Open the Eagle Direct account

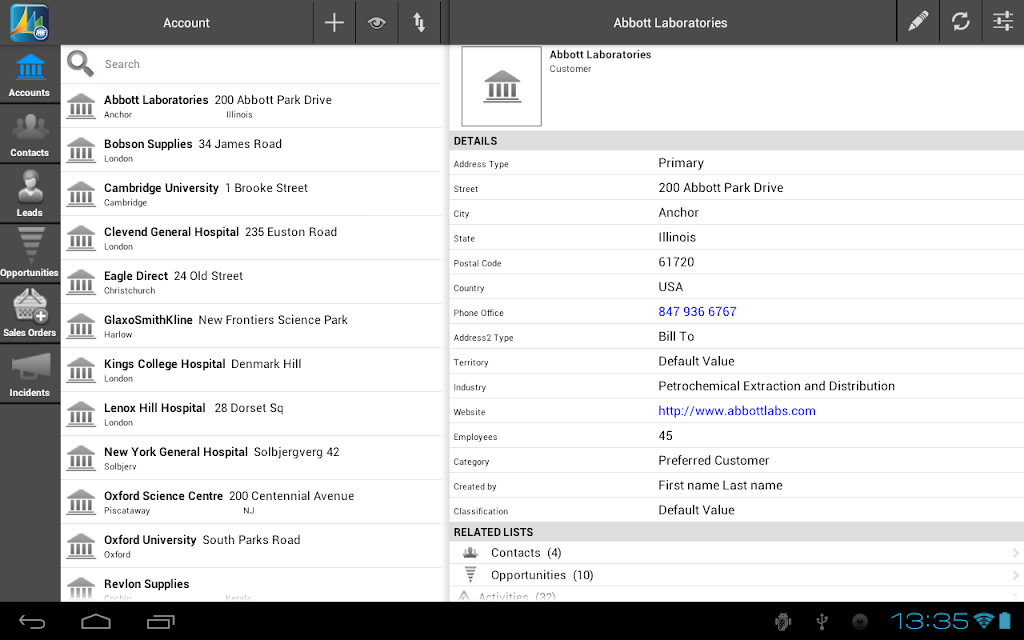[x=251, y=281]
